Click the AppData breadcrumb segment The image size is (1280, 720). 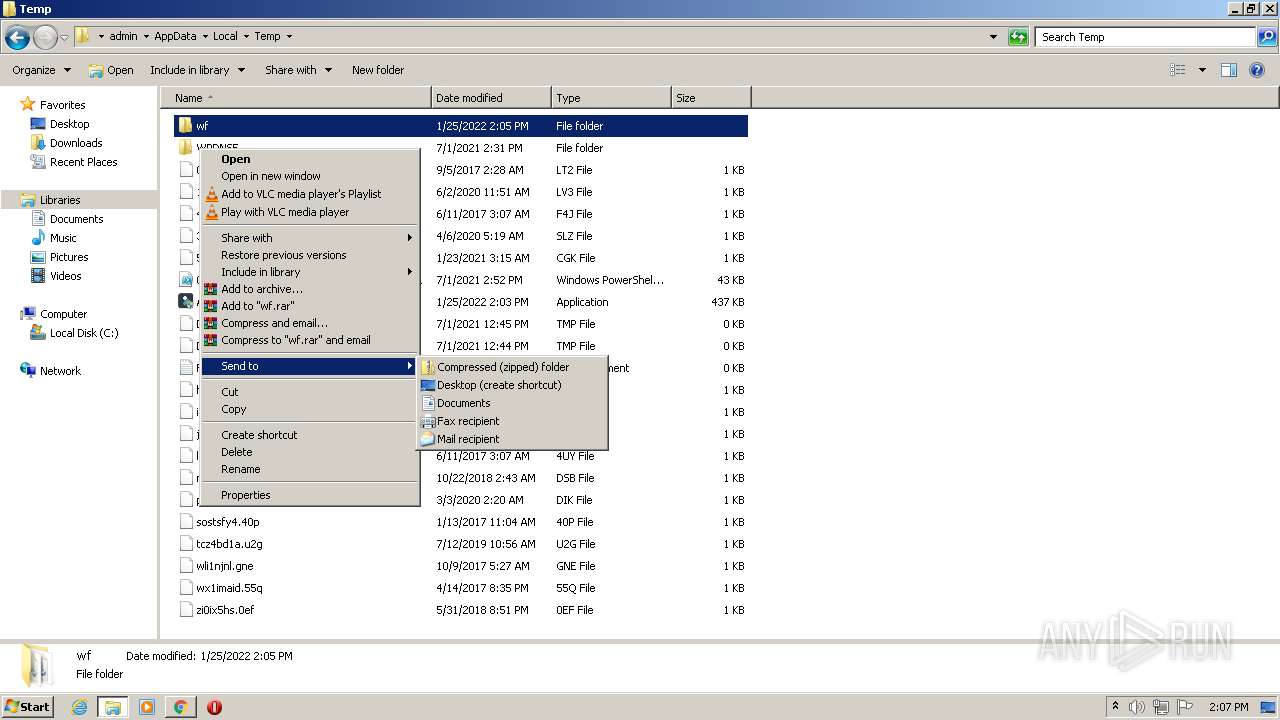[175, 36]
